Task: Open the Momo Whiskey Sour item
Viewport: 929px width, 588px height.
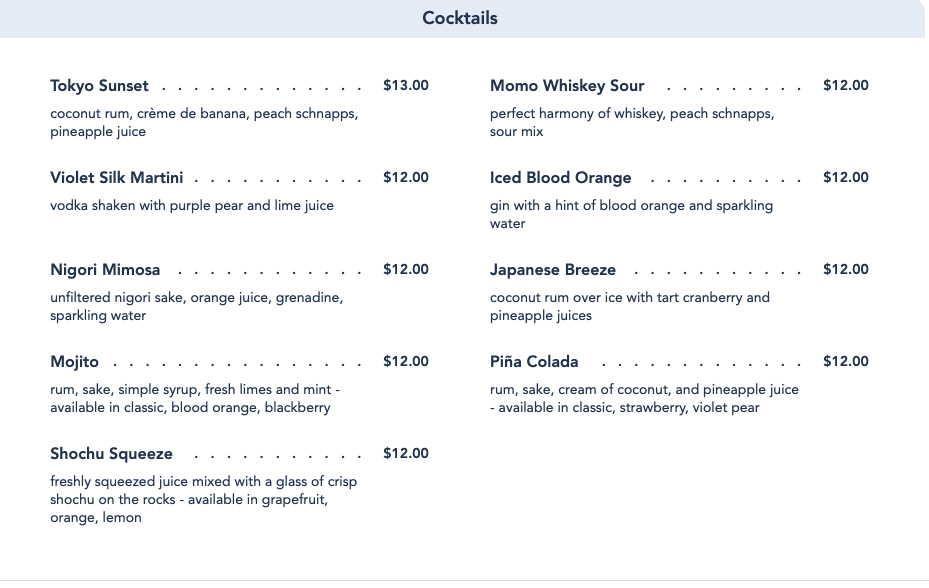Action: point(567,86)
